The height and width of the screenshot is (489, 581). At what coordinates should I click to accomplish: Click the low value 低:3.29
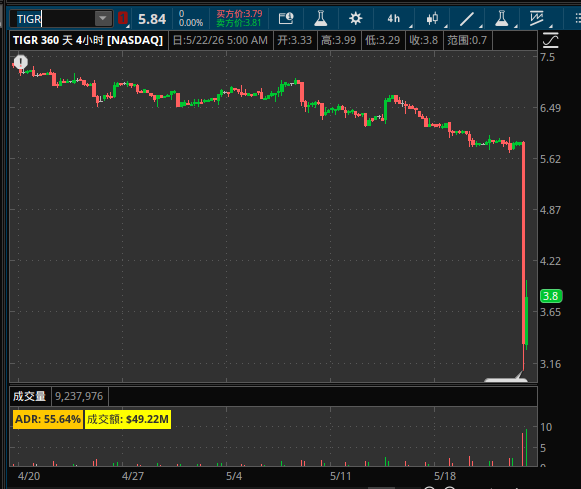click(x=382, y=40)
